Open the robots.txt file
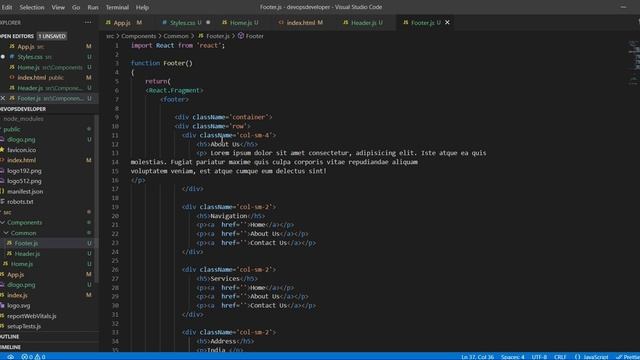 click(20, 202)
